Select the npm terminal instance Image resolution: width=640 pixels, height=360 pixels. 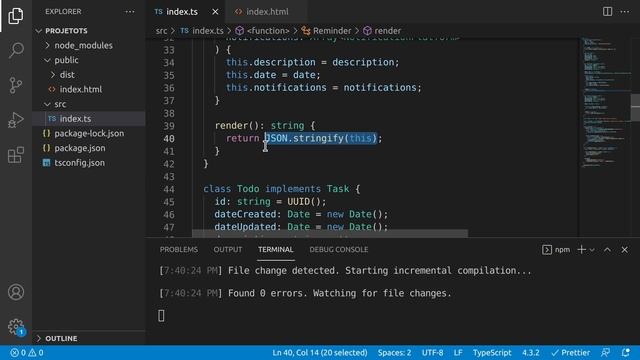click(556, 249)
